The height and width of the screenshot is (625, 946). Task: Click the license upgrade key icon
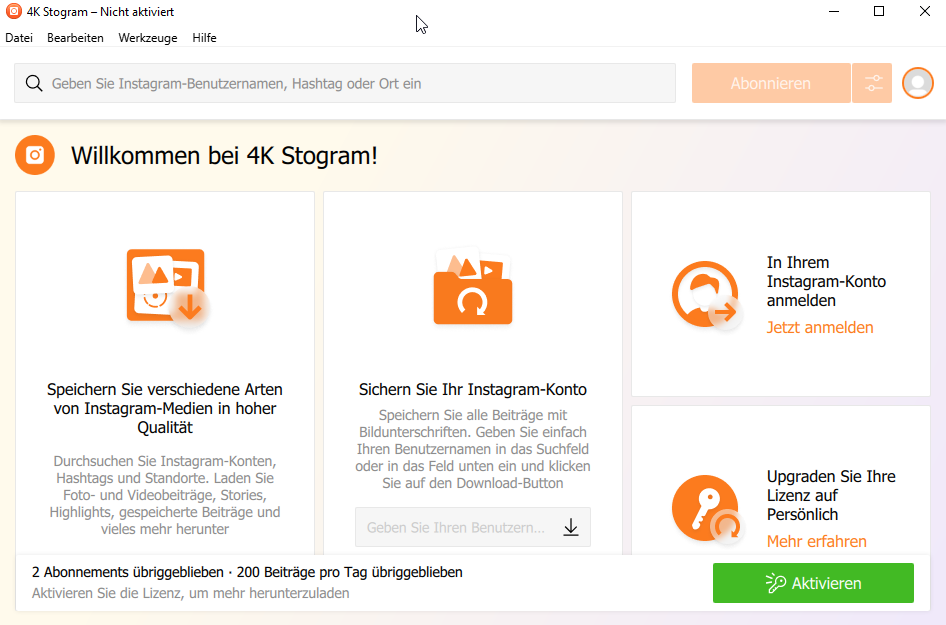coord(706,509)
